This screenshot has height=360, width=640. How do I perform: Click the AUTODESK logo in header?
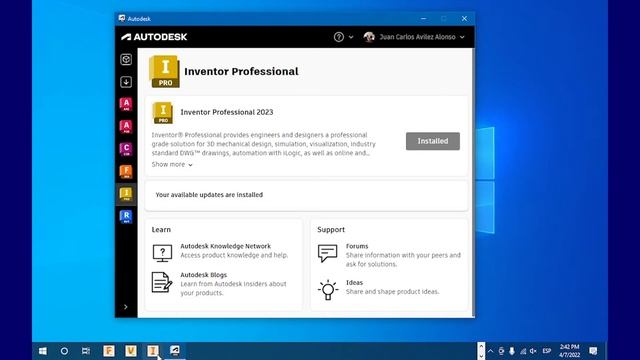[x=154, y=37]
